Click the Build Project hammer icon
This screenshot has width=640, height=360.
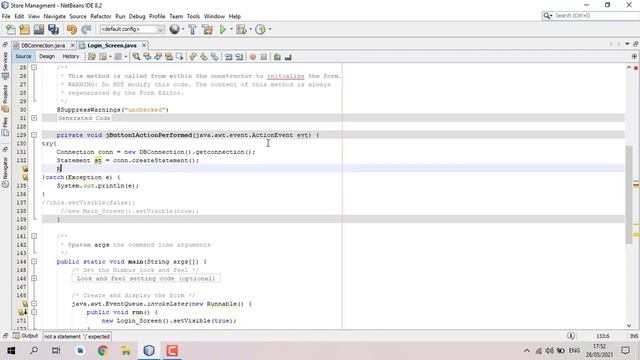coord(193,29)
